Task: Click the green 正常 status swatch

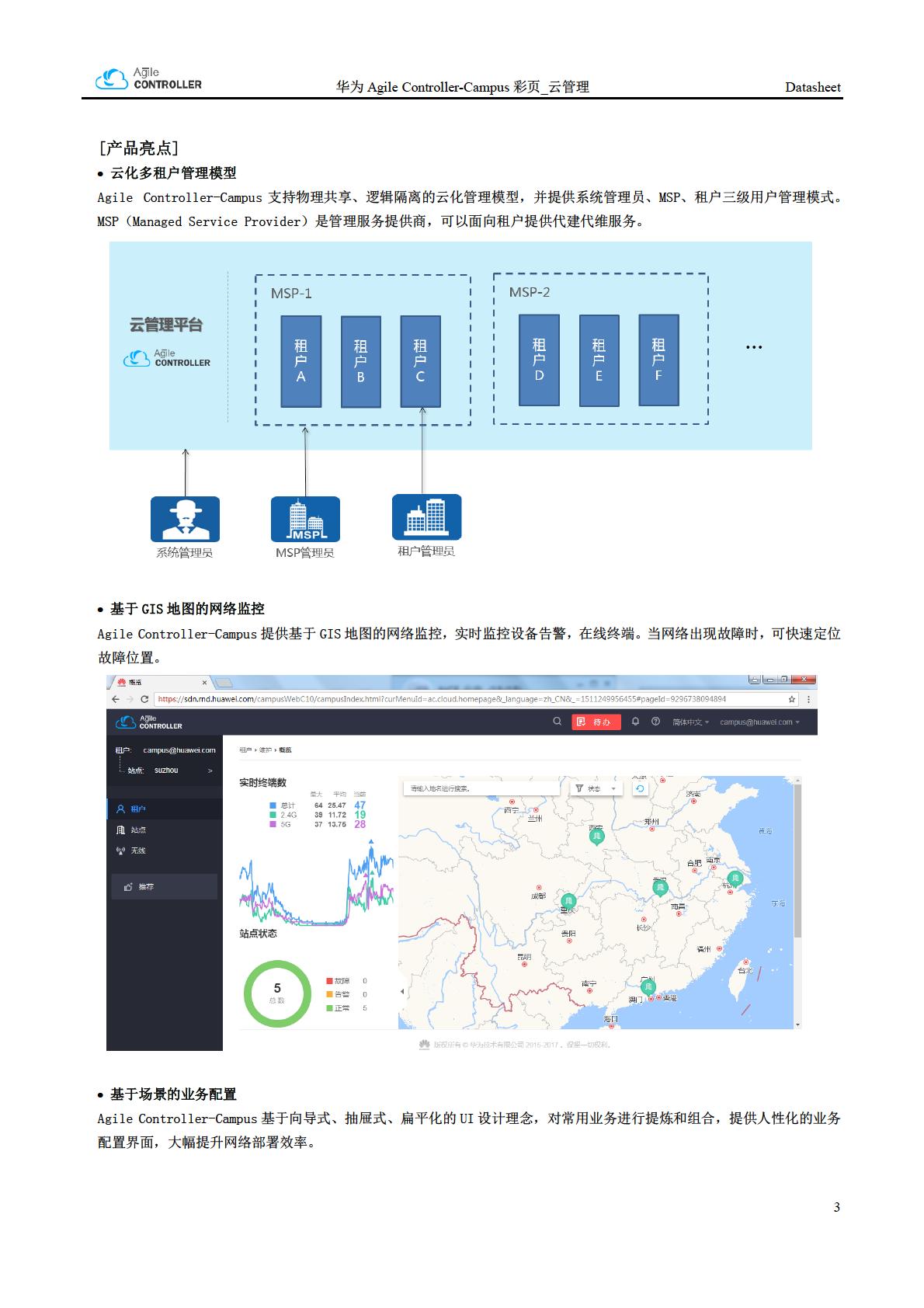Action: pos(329,1008)
